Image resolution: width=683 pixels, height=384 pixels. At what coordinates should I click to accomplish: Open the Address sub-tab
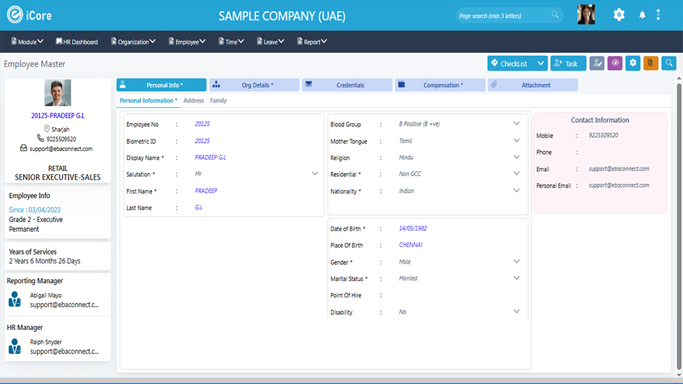coord(193,101)
